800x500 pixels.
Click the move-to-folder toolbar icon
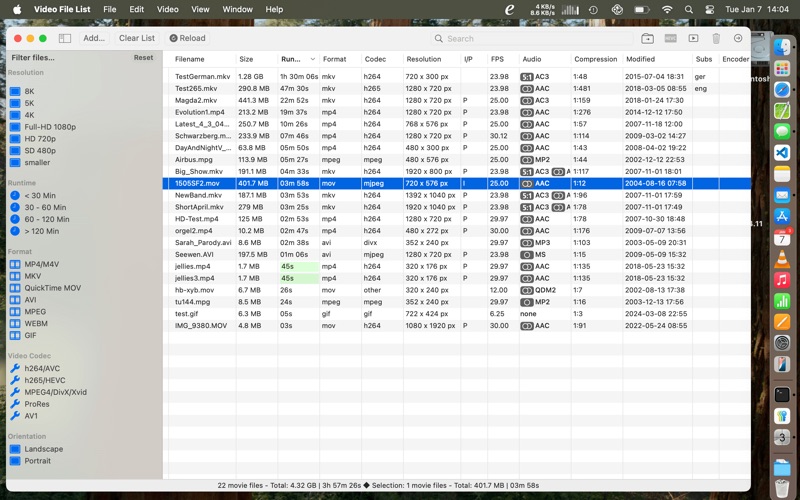(647, 38)
